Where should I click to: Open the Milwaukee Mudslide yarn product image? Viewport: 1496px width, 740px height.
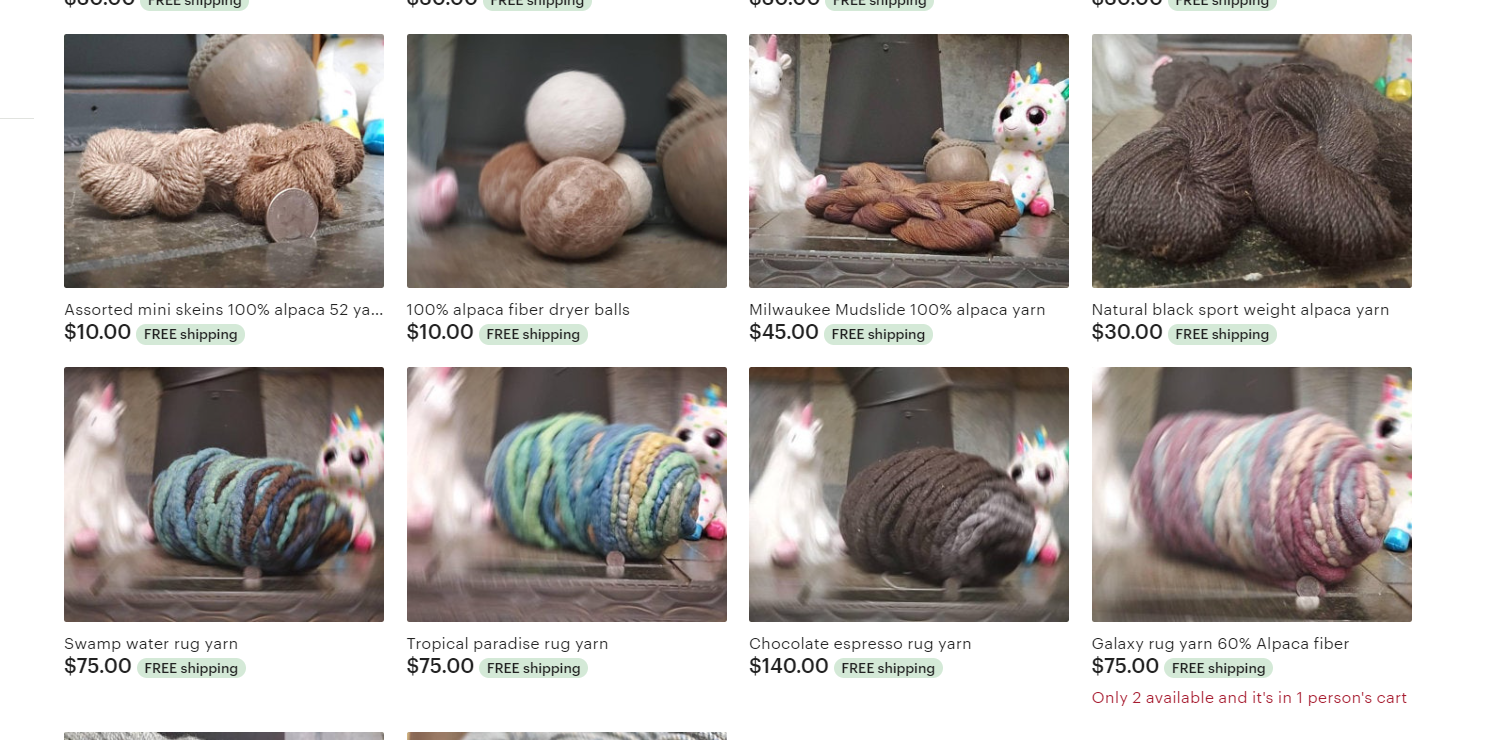click(909, 161)
